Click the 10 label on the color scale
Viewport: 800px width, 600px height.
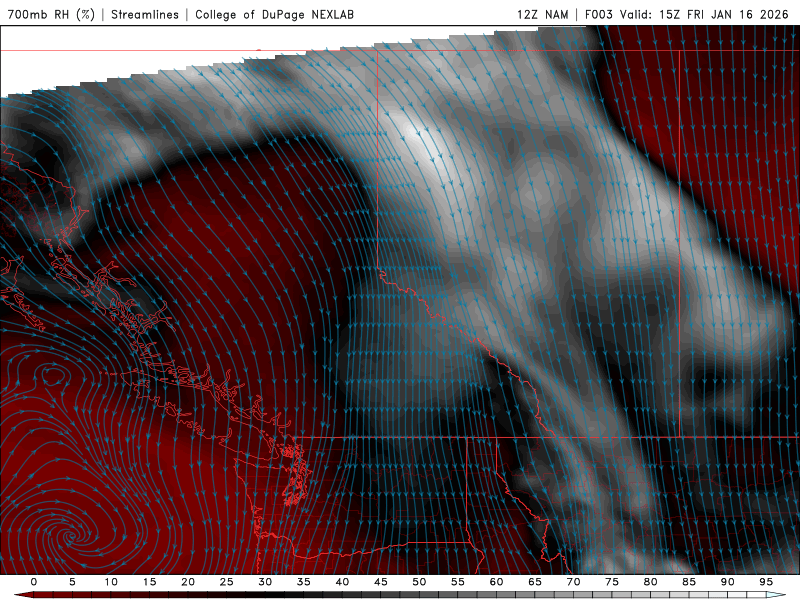[111, 582]
